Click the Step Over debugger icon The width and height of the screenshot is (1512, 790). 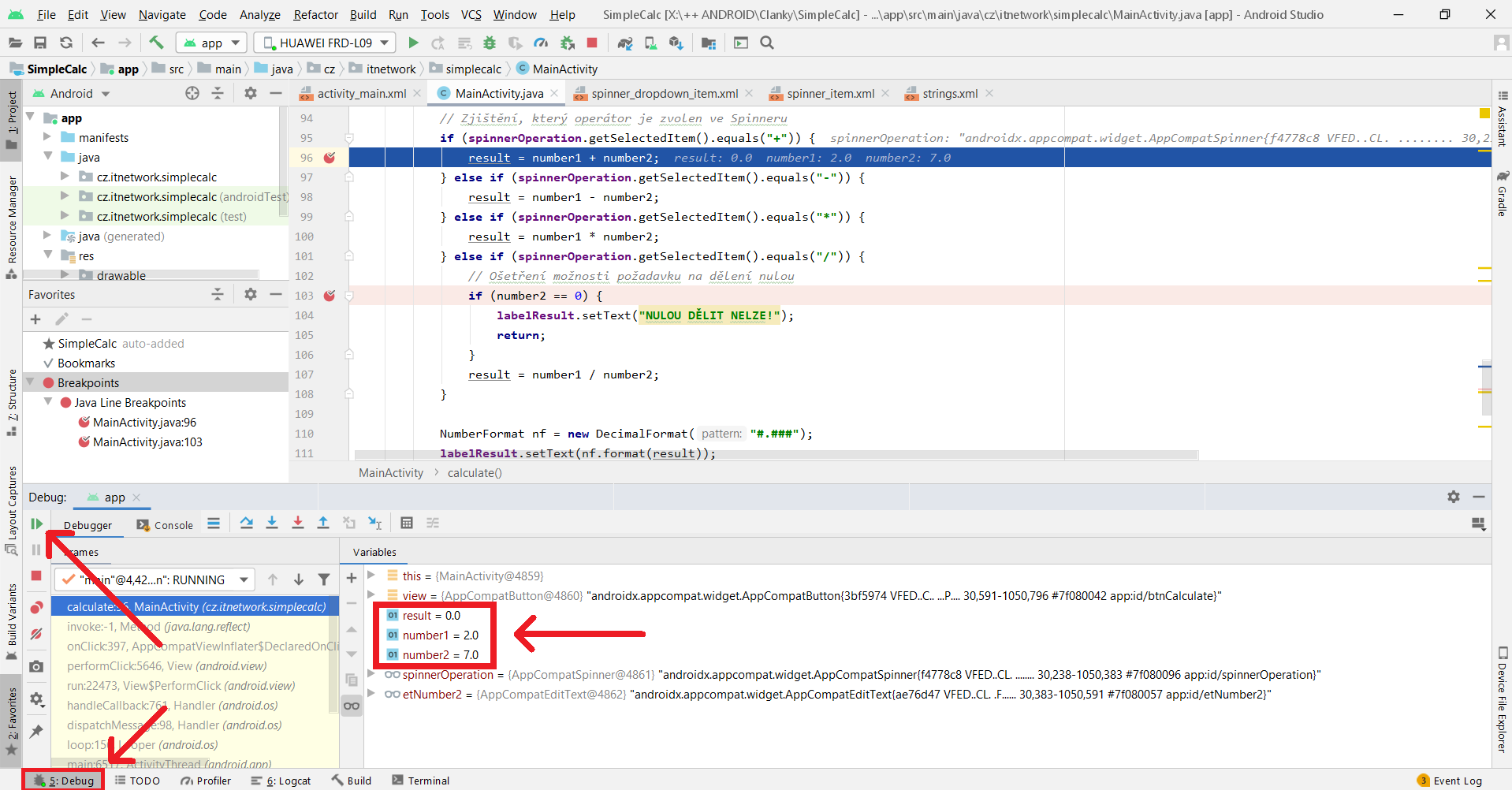[247, 523]
